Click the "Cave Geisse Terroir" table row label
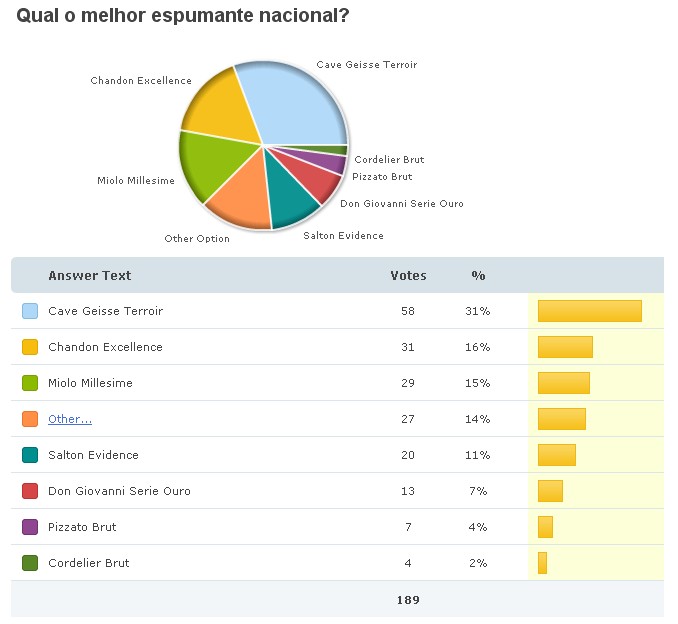Screen dimensions: 678x624 pos(106,311)
